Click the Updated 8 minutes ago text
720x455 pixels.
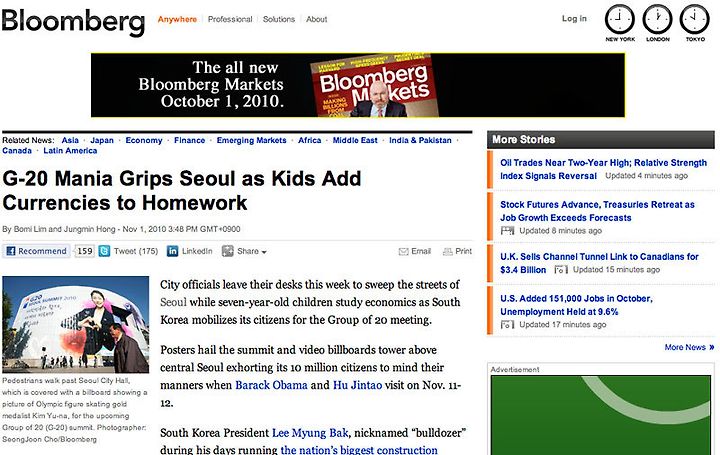(560, 230)
